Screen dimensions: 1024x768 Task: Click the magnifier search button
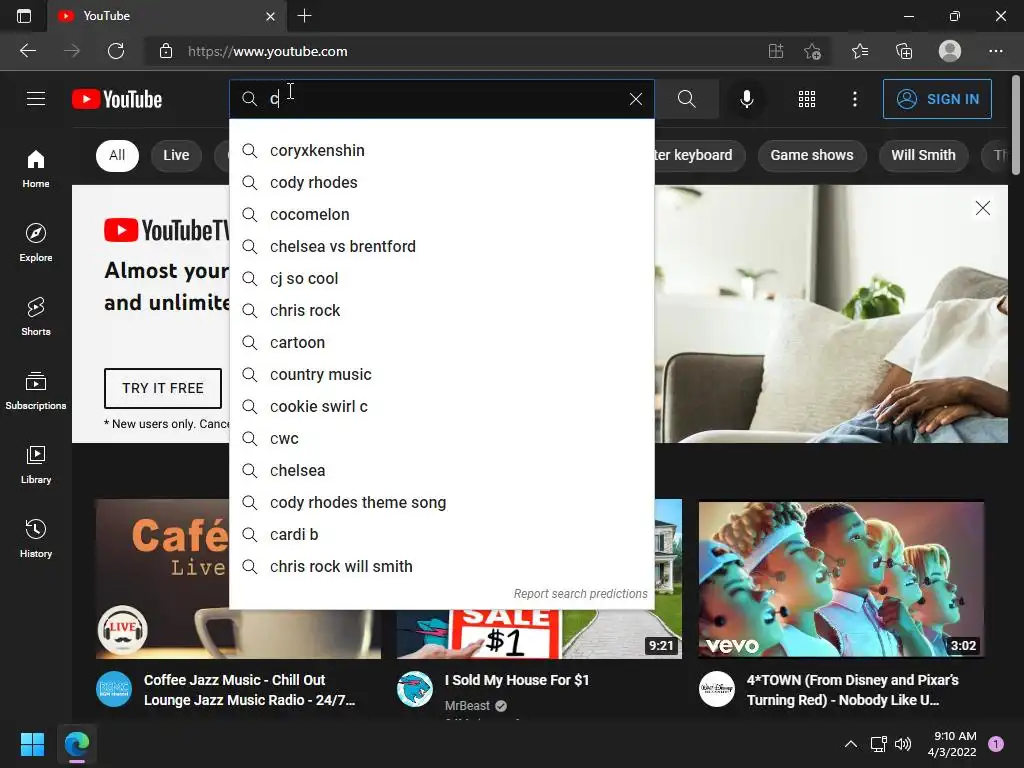point(686,99)
